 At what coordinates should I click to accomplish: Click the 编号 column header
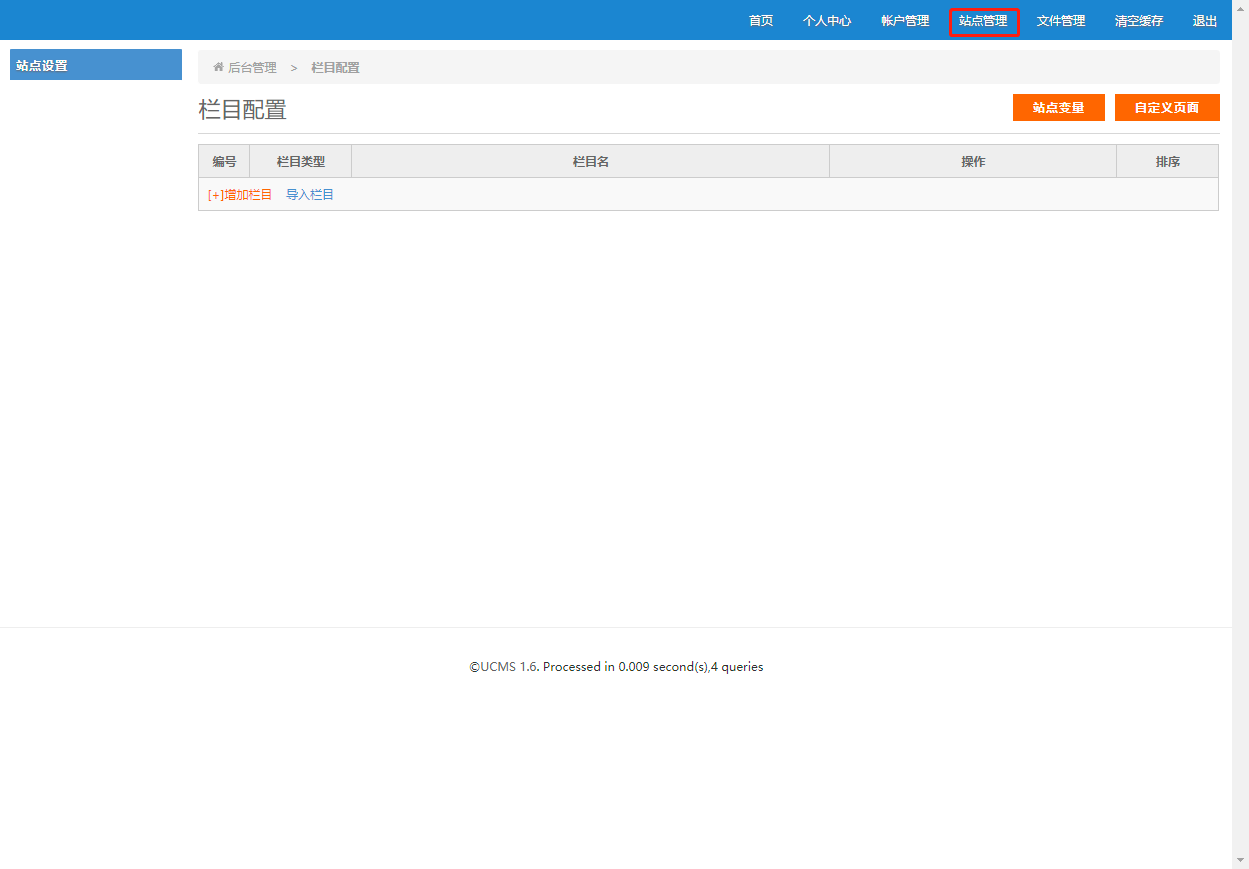(x=224, y=161)
